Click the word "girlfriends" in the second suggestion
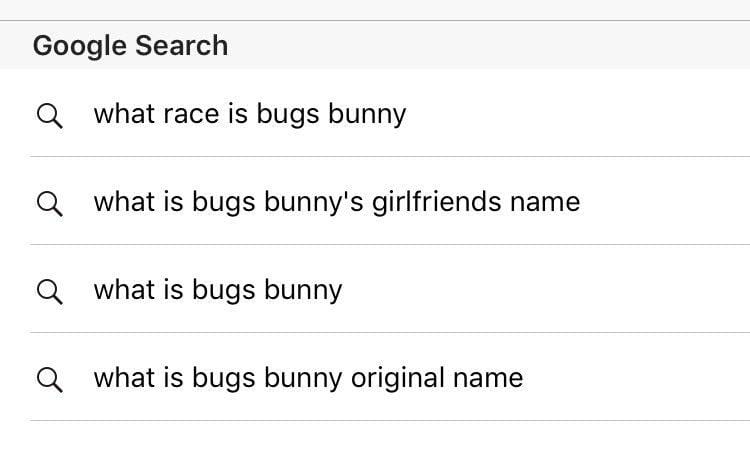 435,202
